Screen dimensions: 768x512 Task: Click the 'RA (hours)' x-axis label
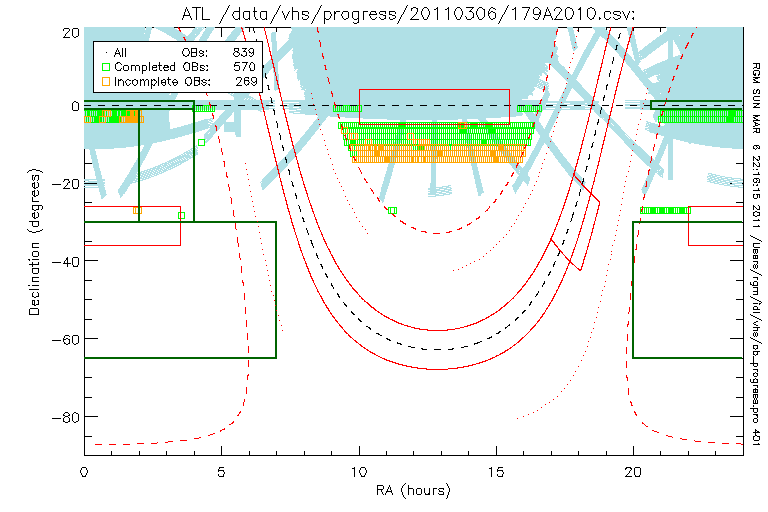(x=414, y=490)
